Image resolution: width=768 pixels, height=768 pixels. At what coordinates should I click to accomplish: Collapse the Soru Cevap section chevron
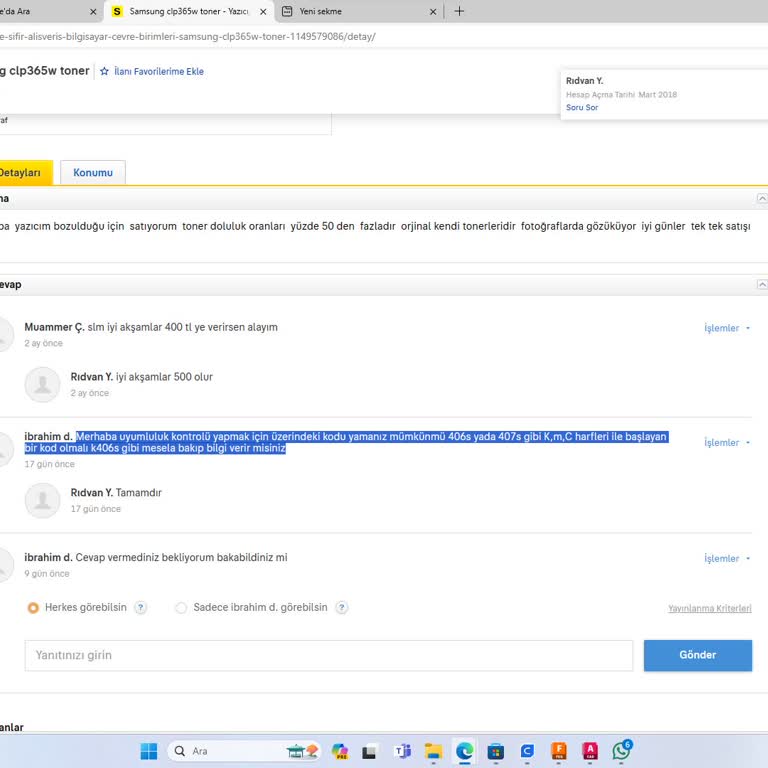point(762,285)
